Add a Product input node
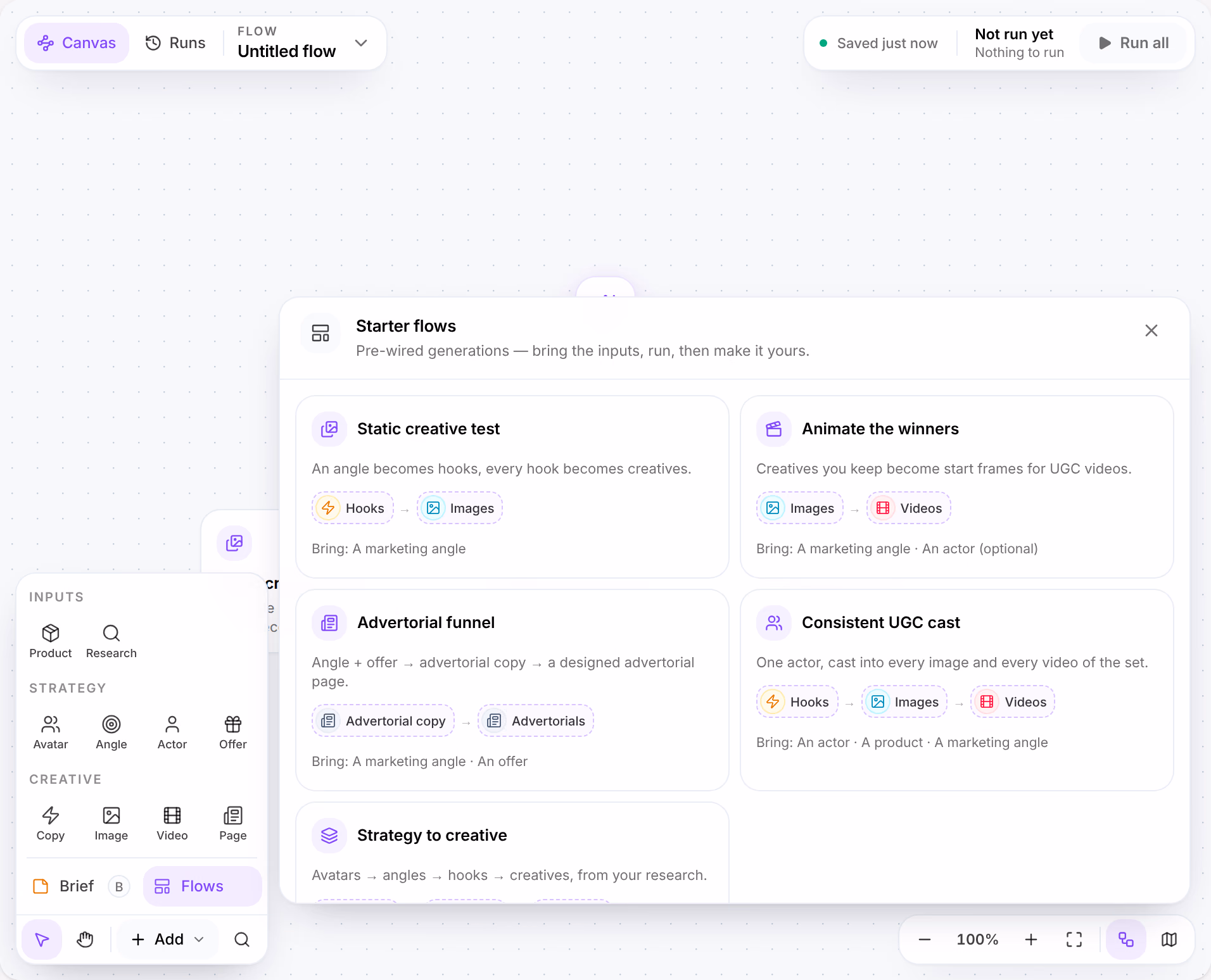This screenshot has width=1211, height=980. tap(51, 641)
